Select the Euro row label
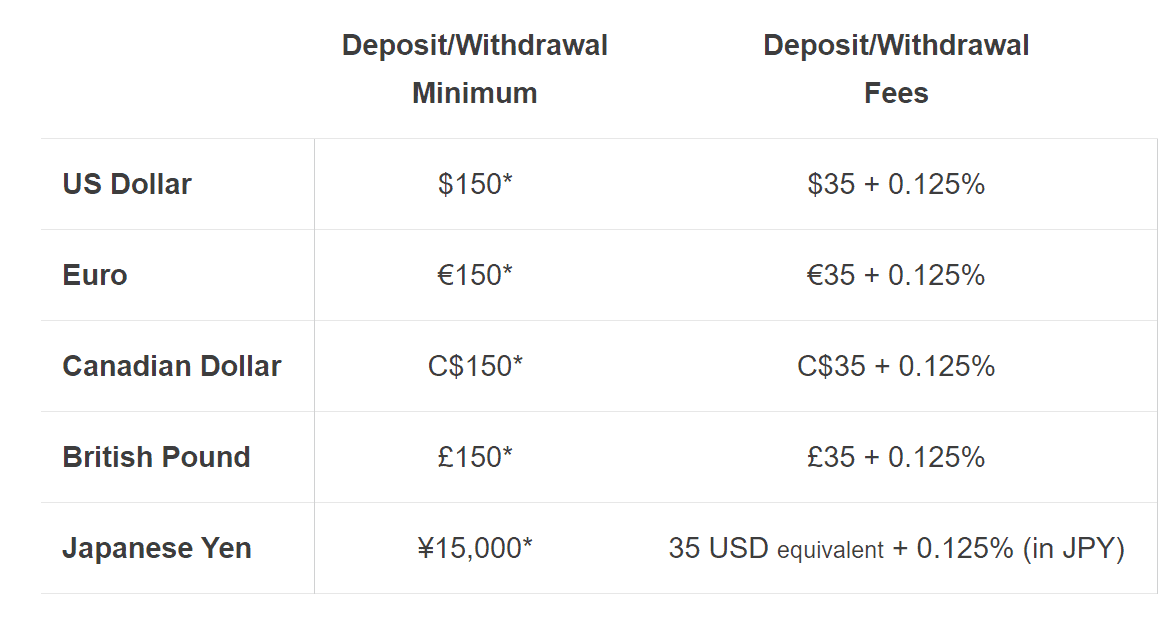The width and height of the screenshot is (1173, 626). pyautogui.click(x=95, y=275)
